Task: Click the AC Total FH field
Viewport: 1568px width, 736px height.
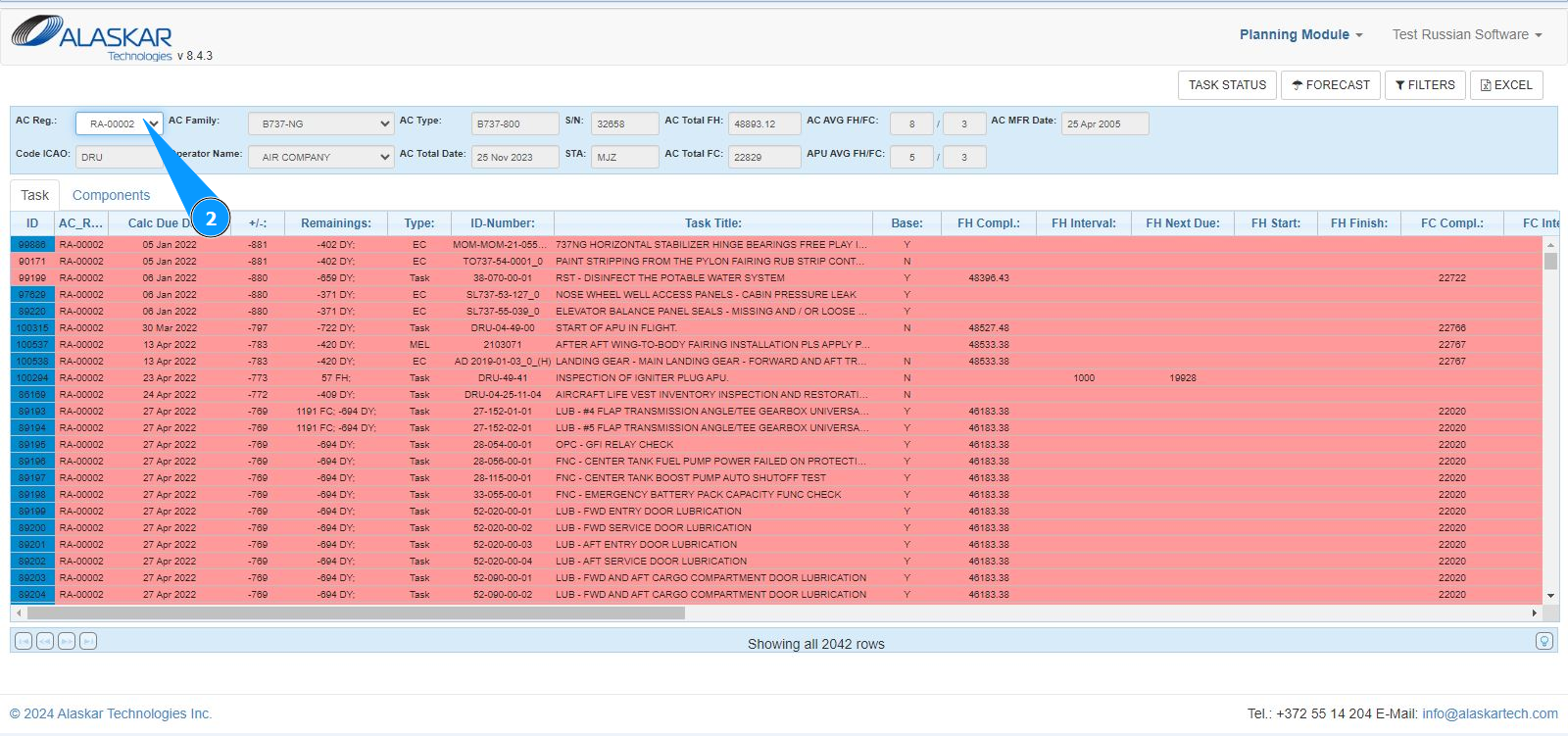Action: click(764, 123)
